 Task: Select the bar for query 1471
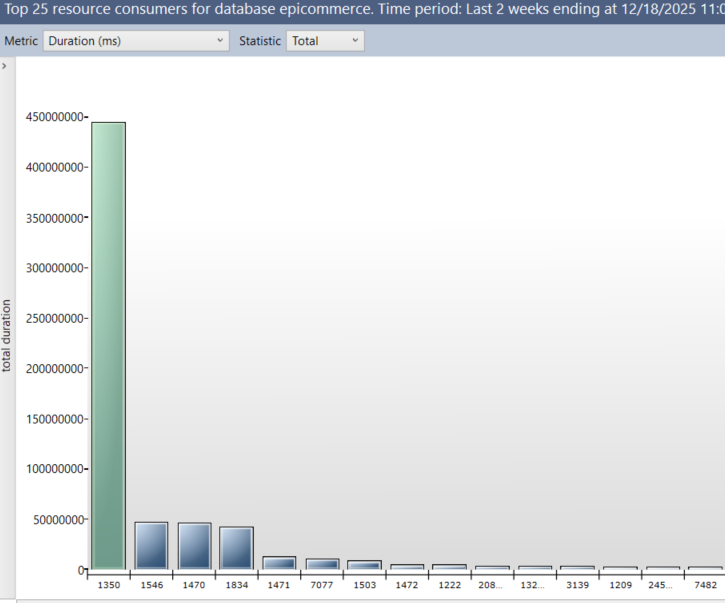tap(279, 563)
